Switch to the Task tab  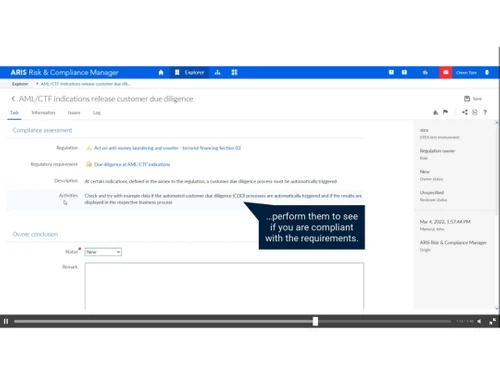[x=14, y=113]
